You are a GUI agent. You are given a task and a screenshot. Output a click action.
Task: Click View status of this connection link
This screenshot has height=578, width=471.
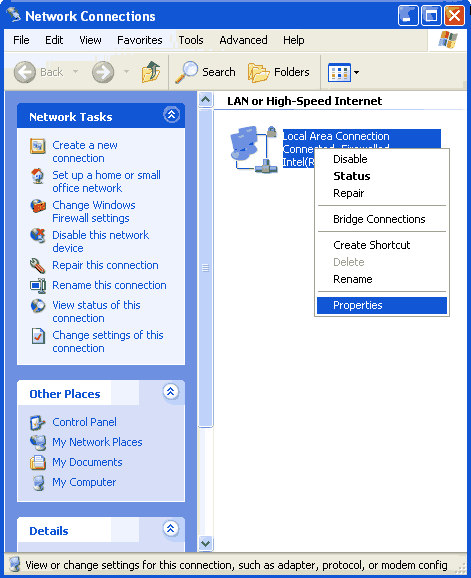click(x=96, y=311)
